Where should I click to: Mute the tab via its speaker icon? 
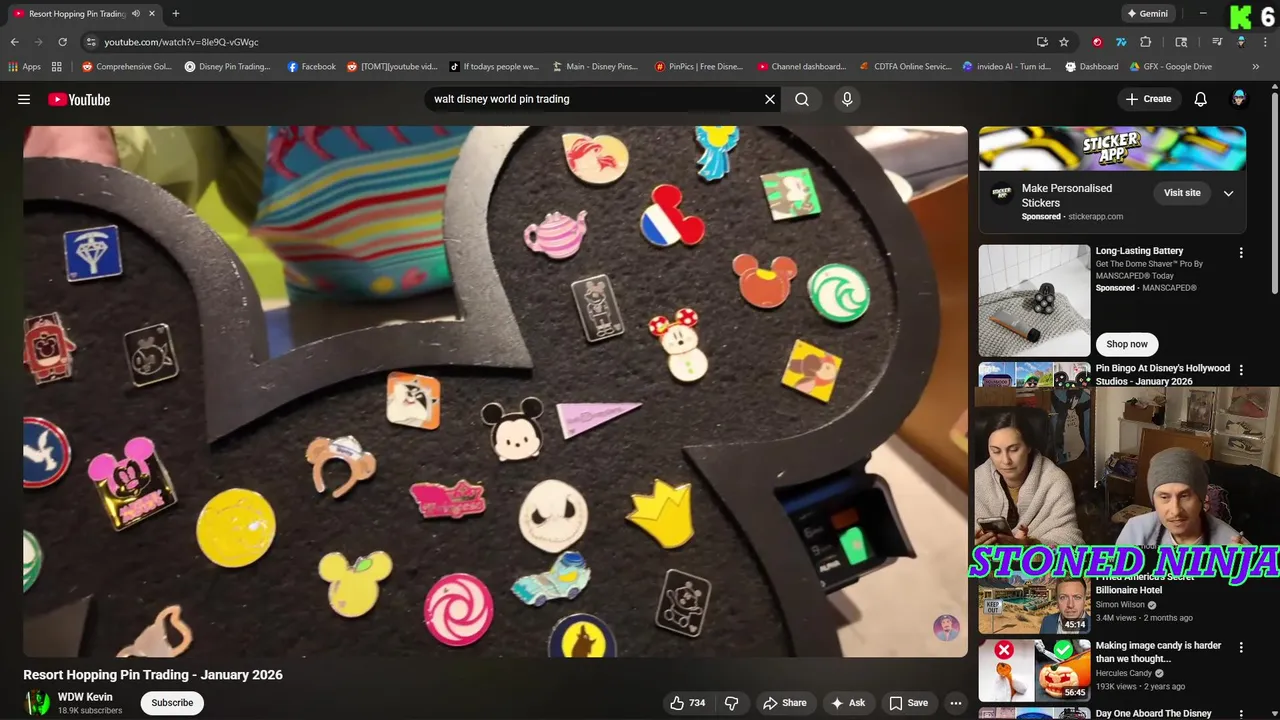pos(135,14)
